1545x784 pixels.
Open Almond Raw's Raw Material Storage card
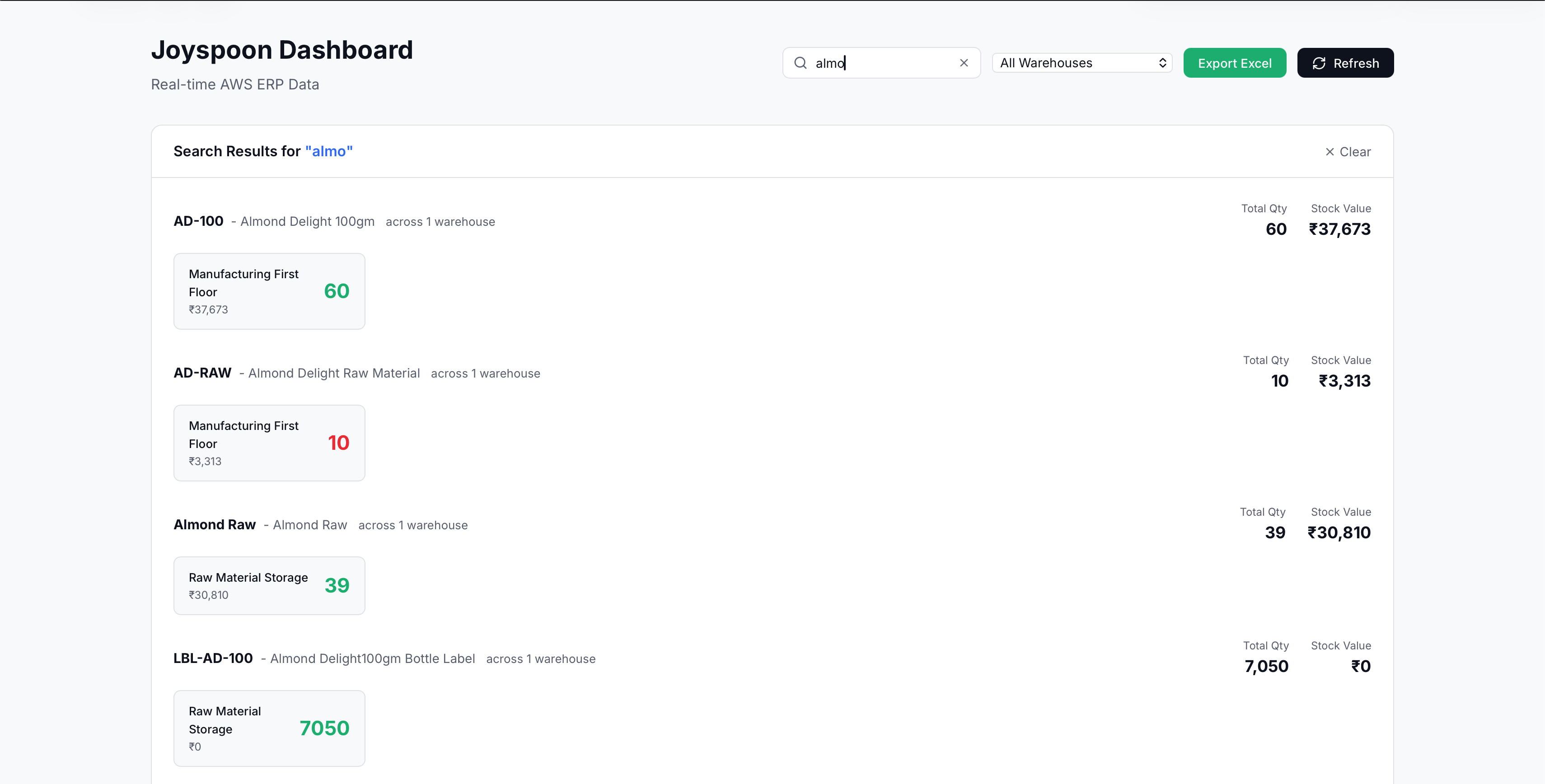coord(269,586)
